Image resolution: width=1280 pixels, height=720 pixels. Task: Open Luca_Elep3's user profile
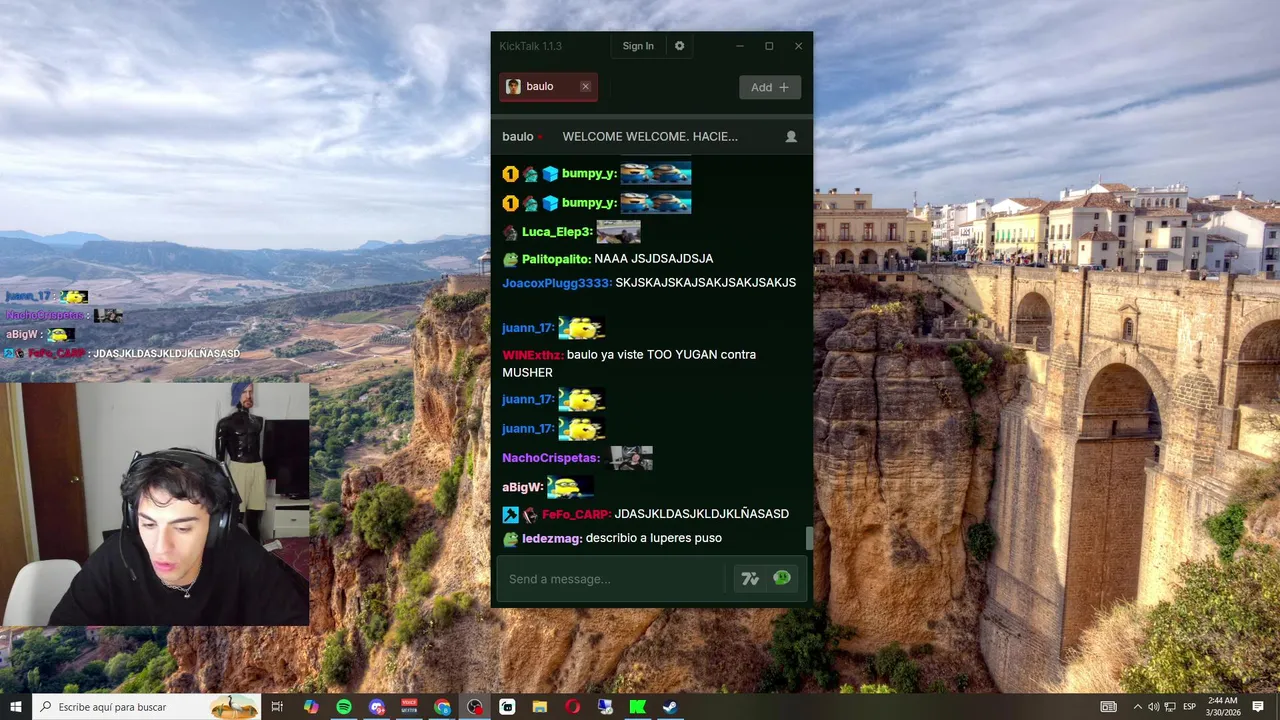point(557,232)
